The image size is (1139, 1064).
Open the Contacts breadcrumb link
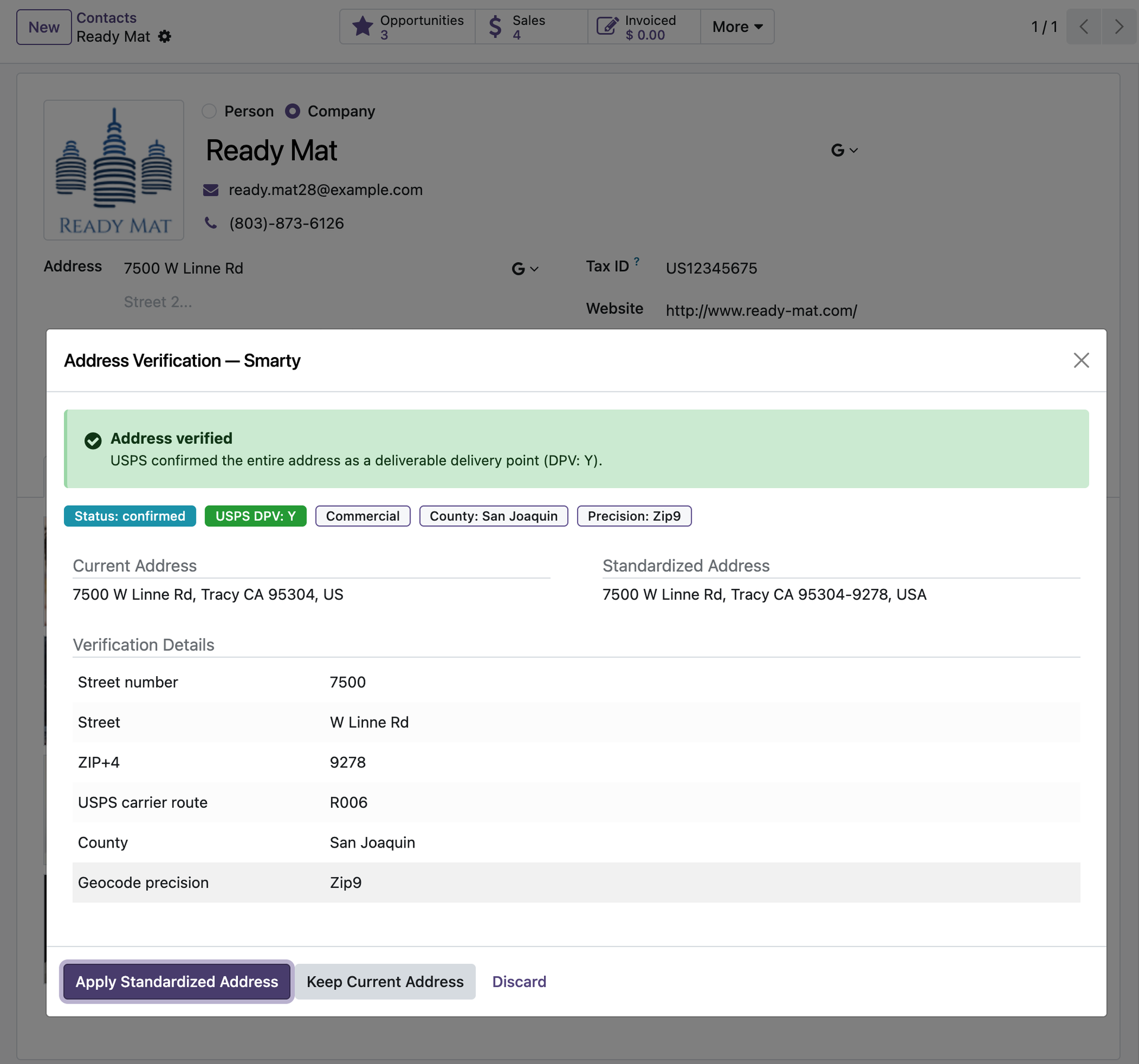(x=106, y=18)
